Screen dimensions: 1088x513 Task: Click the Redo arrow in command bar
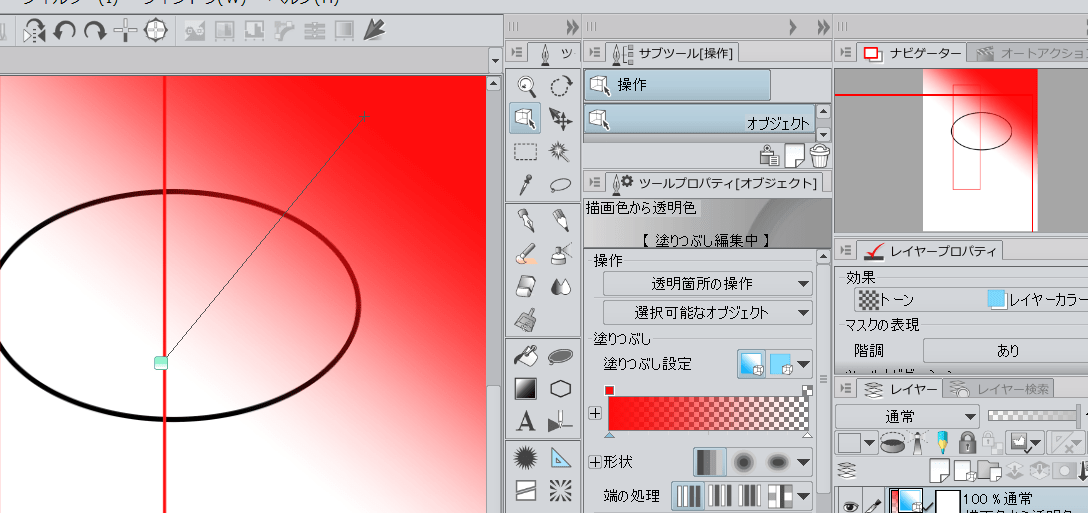coord(94,30)
